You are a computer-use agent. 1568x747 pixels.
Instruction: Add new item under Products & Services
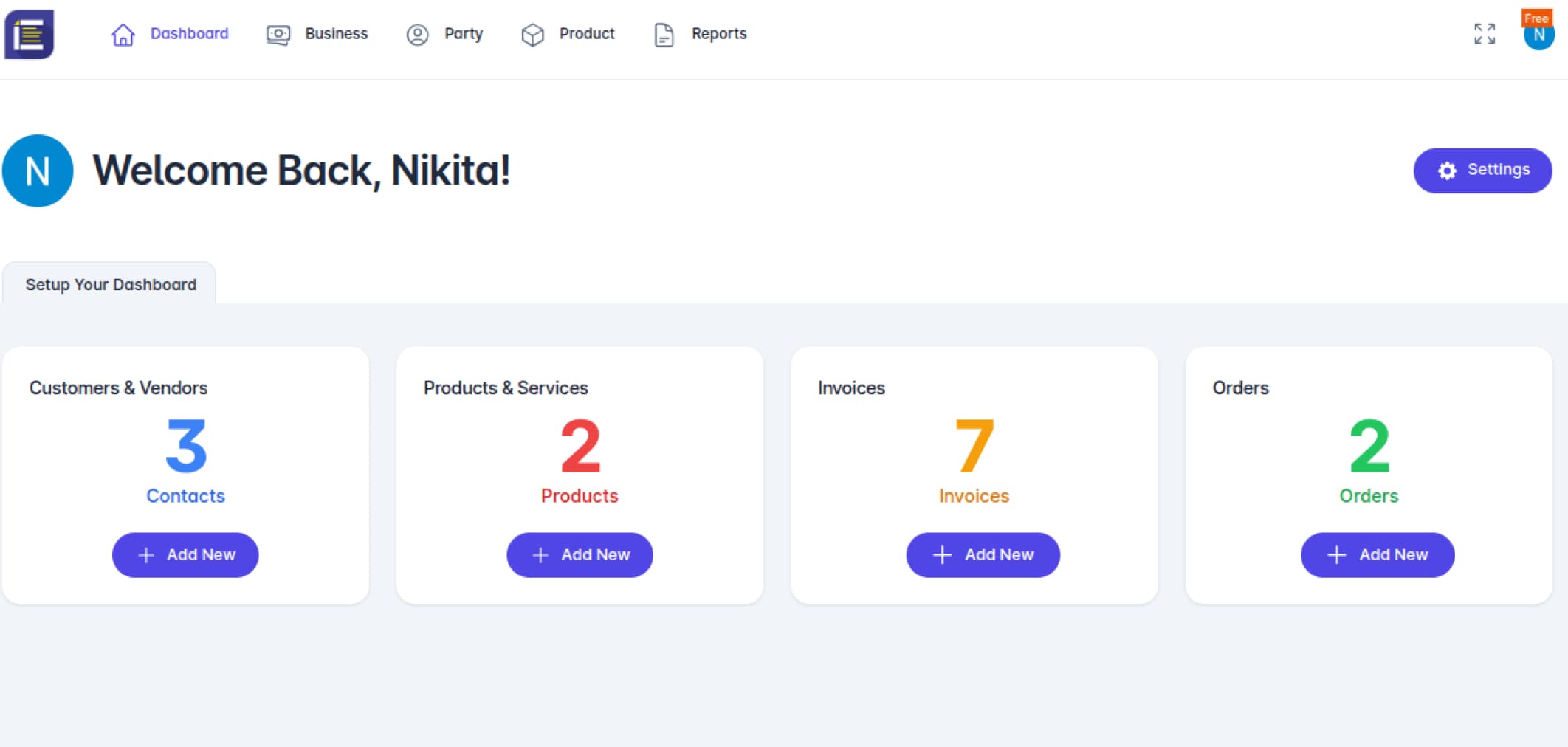point(580,555)
